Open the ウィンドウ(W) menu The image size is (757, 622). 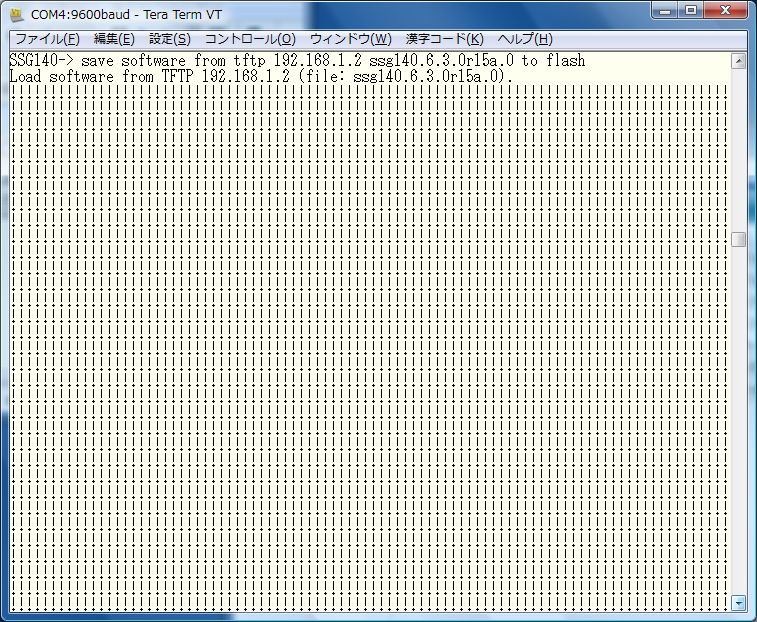point(350,39)
